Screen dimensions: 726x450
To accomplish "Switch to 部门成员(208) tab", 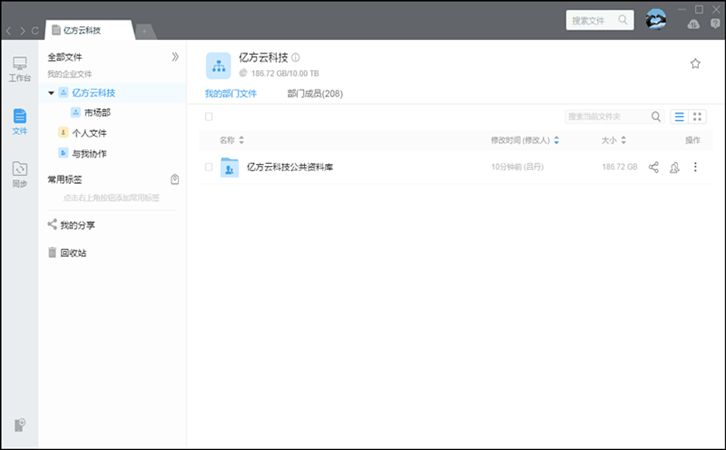I will click(x=314, y=94).
